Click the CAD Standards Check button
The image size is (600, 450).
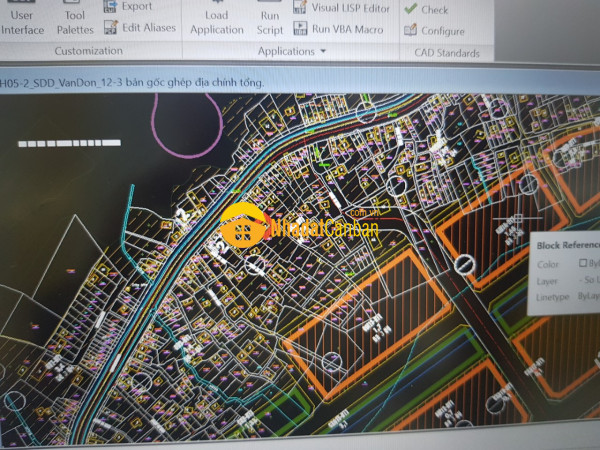[x=426, y=10]
